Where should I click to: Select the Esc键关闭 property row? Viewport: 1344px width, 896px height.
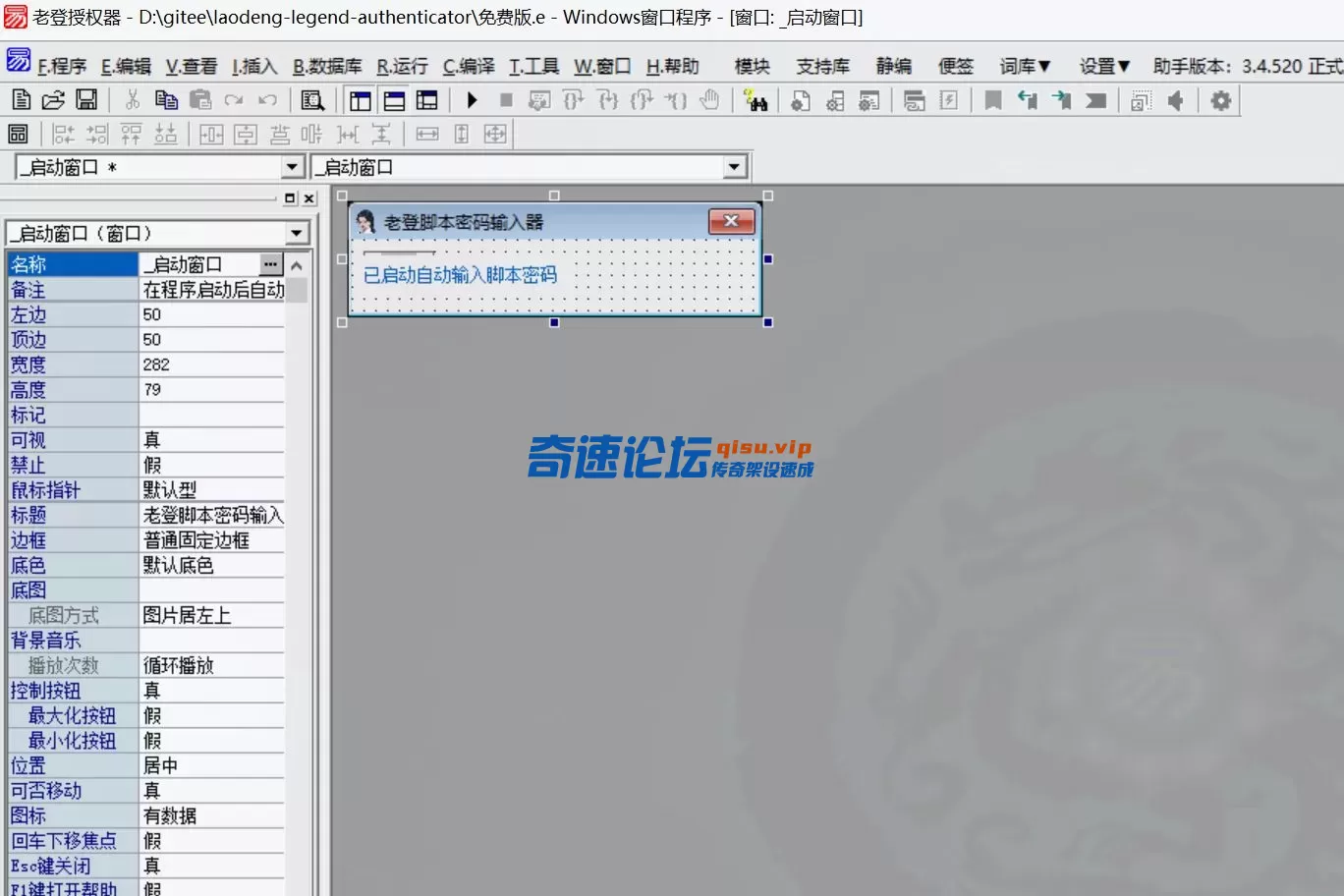(x=145, y=866)
